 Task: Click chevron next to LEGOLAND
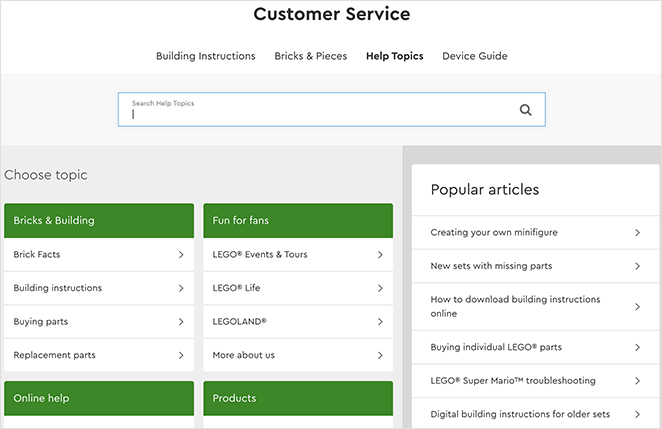(x=380, y=322)
